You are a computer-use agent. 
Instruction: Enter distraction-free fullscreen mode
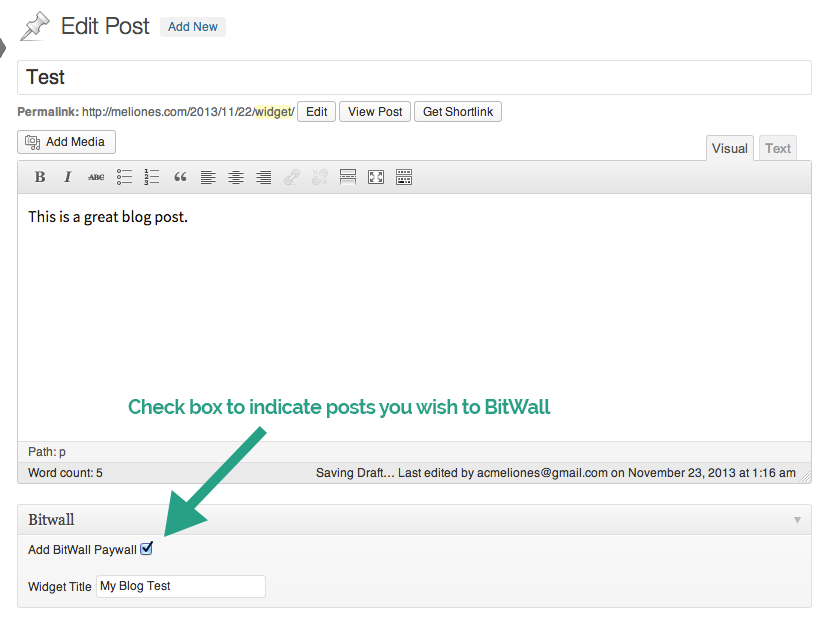pyautogui.click(x=376, y=177)
